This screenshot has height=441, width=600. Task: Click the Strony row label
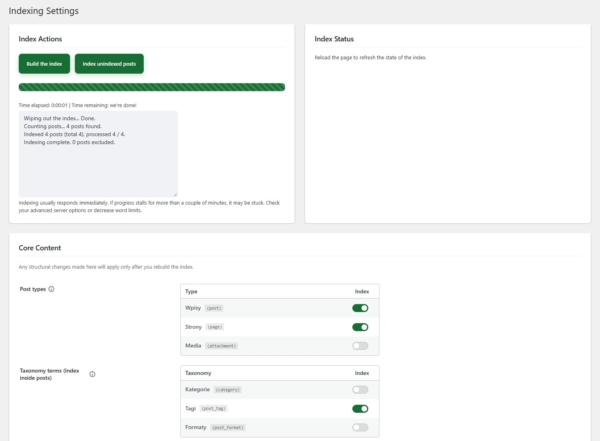(193, 327)
